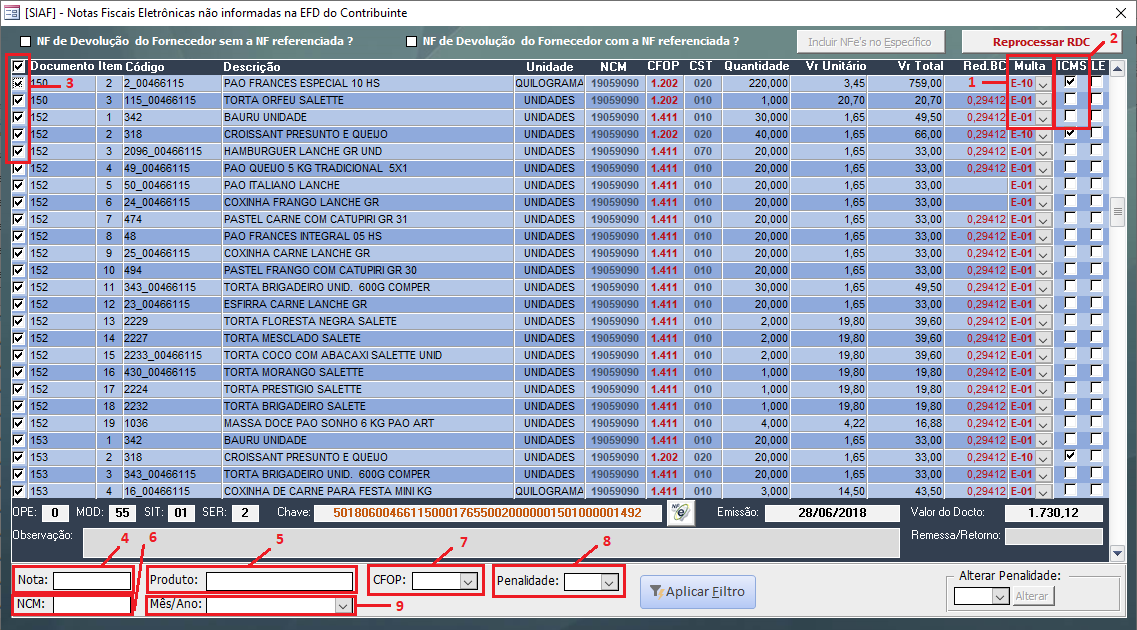The width and height of the screenshot is (1137, 630).
Task: Click the Reprocessar RDC button
Action: (x=1041, y=42)
